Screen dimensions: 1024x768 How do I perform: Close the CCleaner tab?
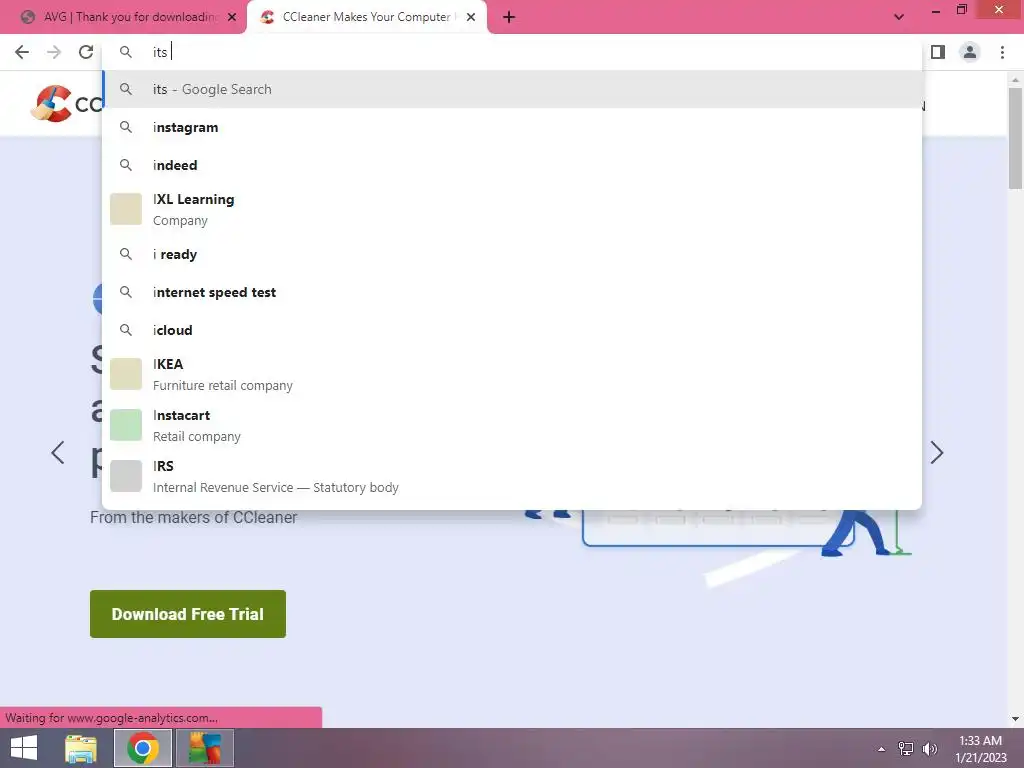click(471, 18)
